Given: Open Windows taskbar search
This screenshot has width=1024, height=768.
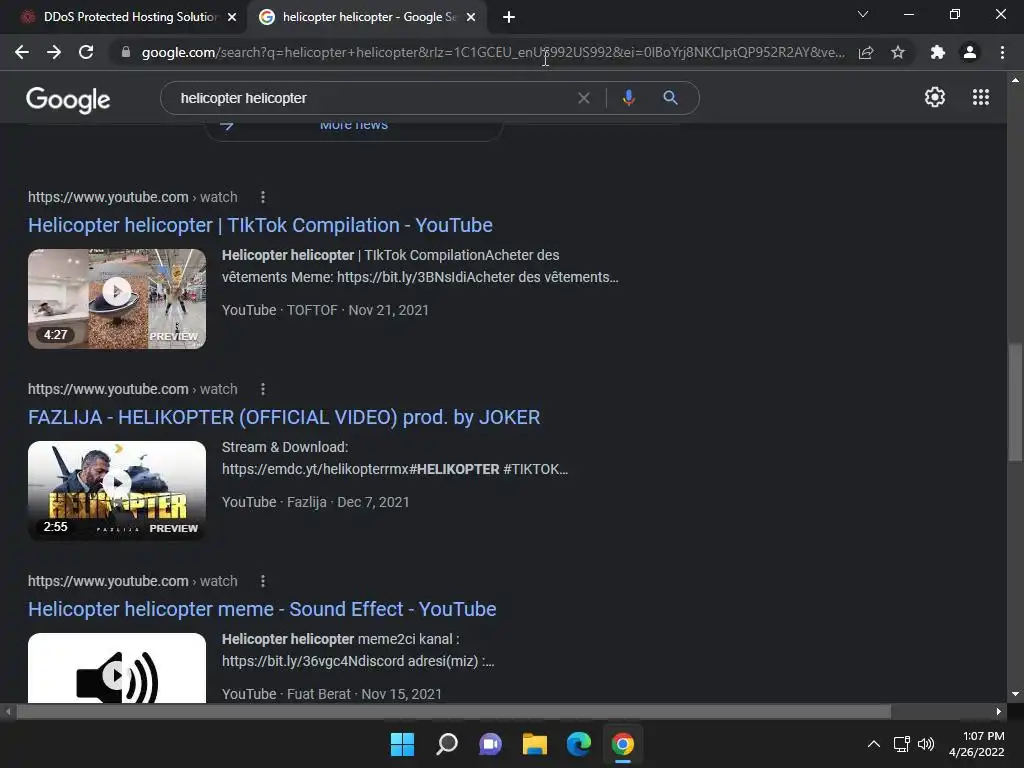Looking at the screenshot, I should click(447, 744).
